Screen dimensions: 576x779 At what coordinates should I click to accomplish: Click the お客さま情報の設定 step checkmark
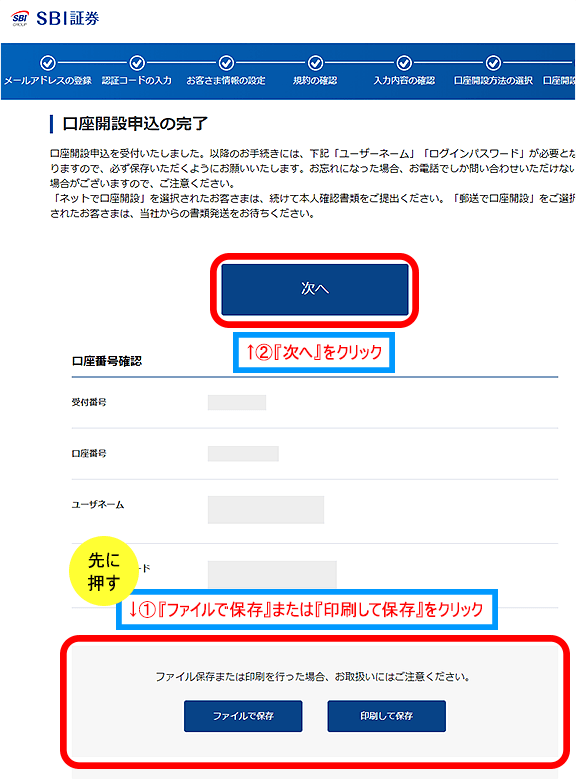226,63
